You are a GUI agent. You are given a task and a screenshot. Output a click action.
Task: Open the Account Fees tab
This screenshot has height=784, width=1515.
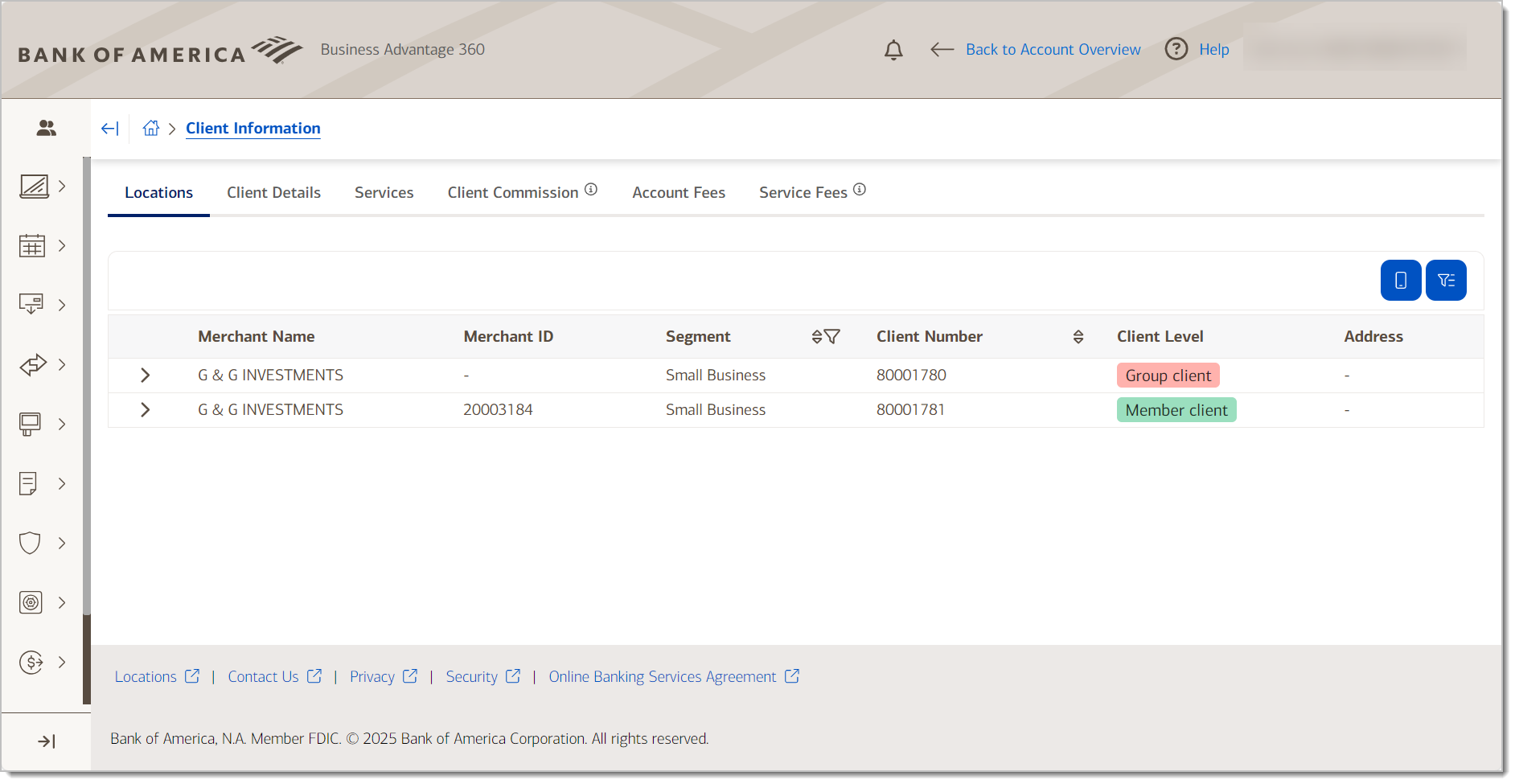[678, 193]
